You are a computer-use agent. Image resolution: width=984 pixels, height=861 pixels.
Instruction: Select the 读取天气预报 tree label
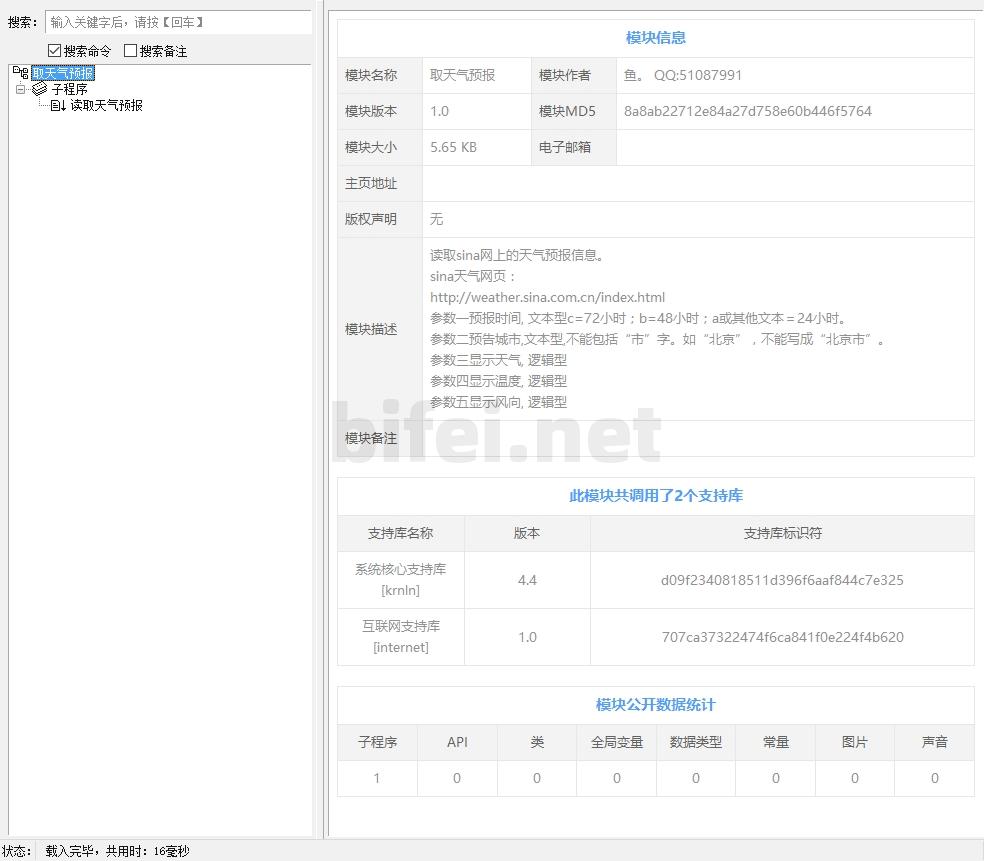pyautogui.click(x=107, y=105)
